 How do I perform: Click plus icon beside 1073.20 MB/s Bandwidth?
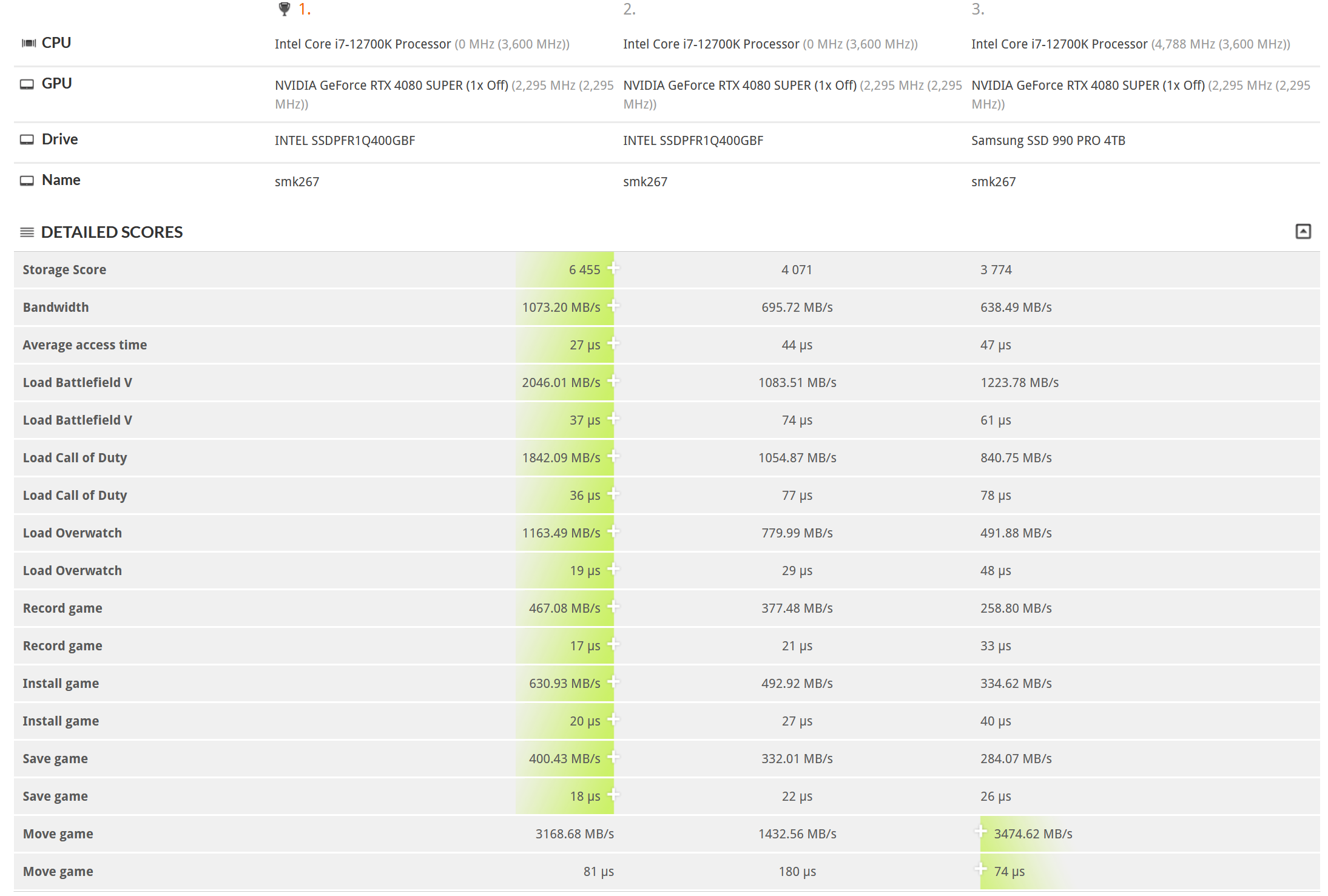(613, 305)
